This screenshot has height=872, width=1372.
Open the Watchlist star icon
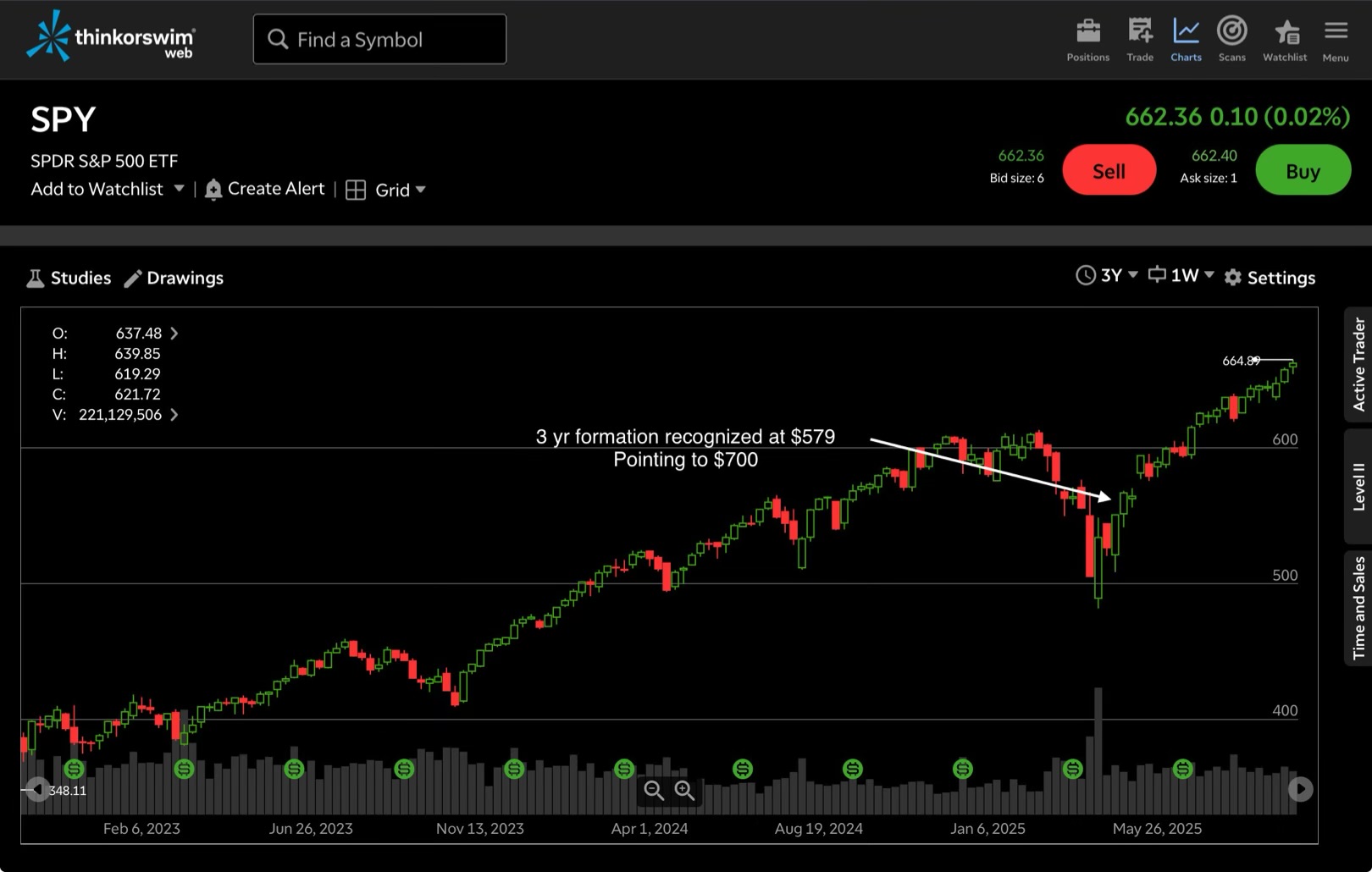1285,33
